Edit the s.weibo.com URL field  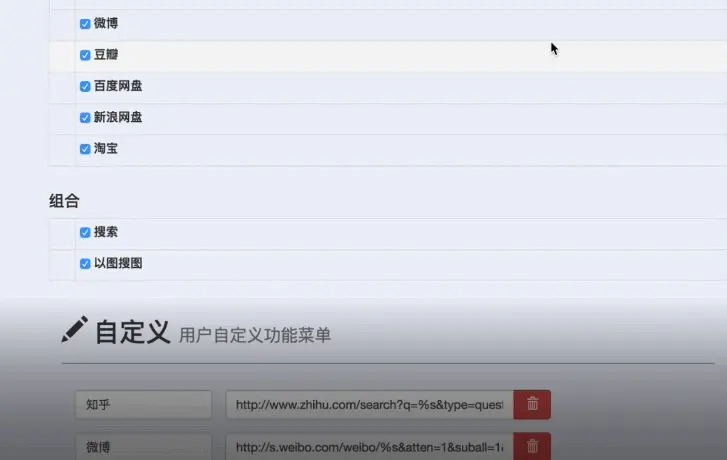tap(370, 447)
